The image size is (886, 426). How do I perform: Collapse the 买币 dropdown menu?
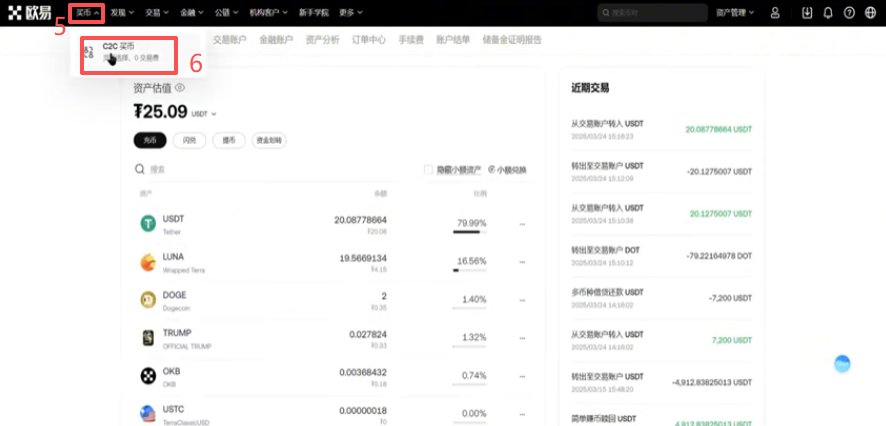(88, 12)
